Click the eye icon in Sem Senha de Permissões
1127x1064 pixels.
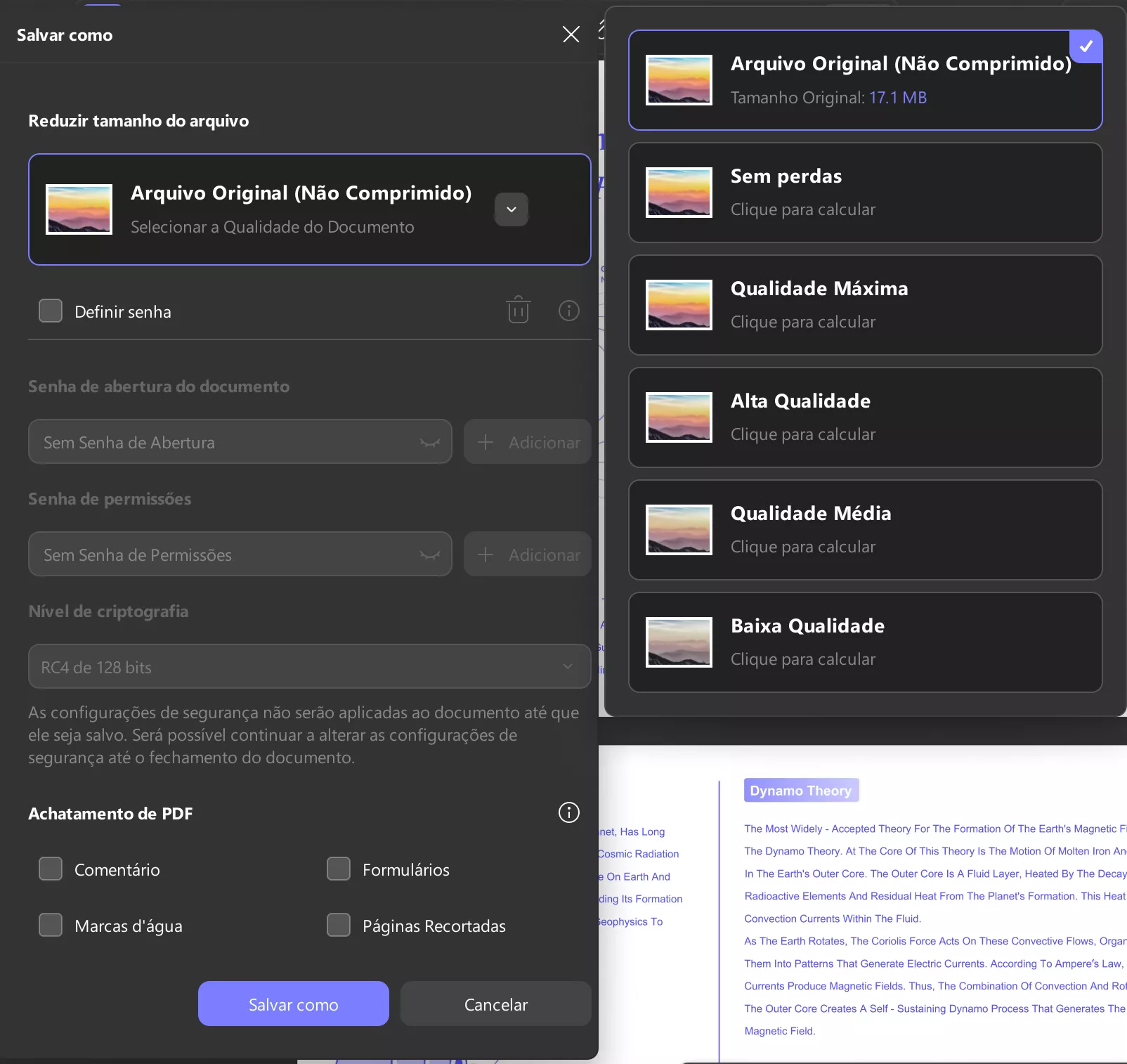click(430, 554)
